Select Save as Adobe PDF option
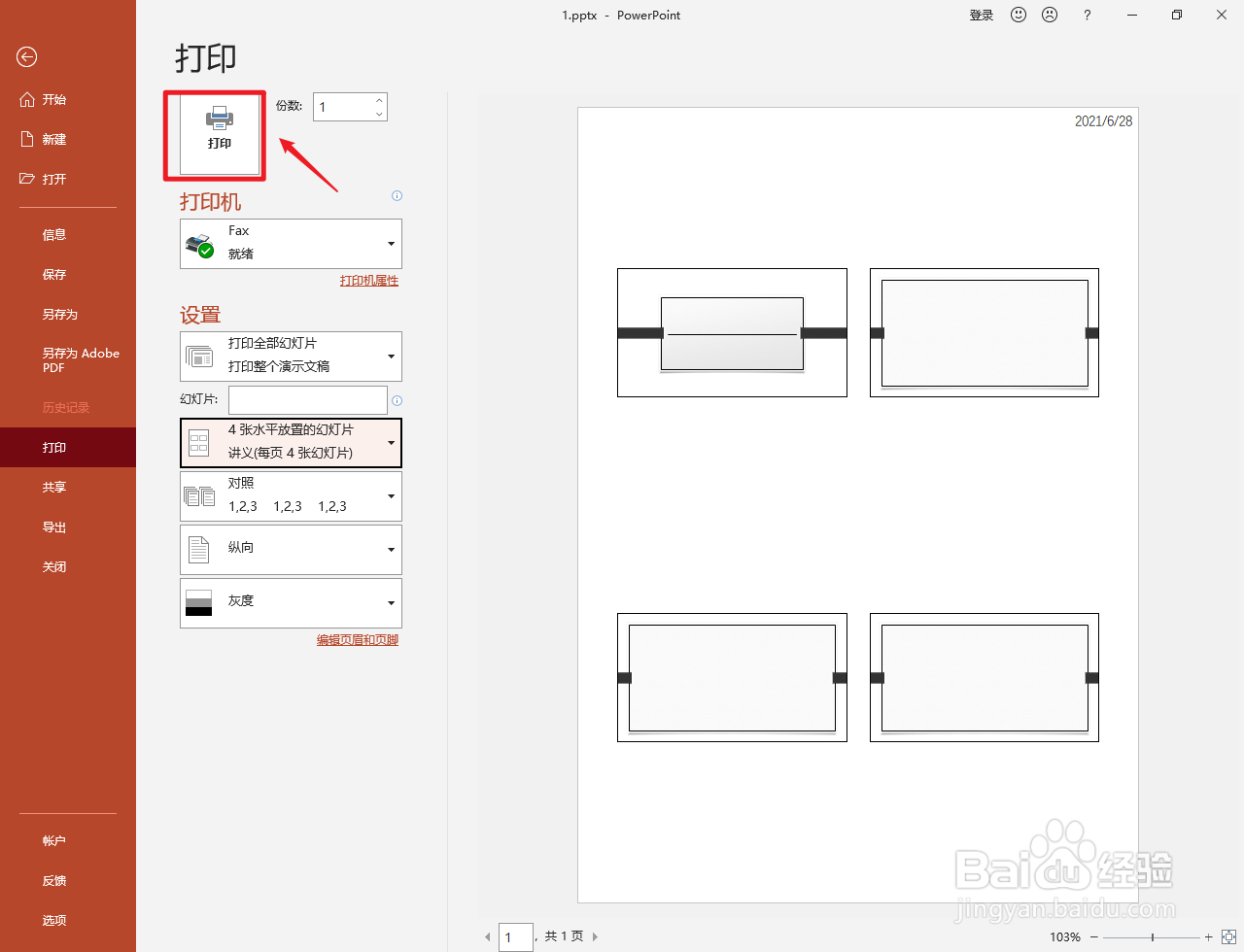The image size is (1244, 952). [68, 360]
